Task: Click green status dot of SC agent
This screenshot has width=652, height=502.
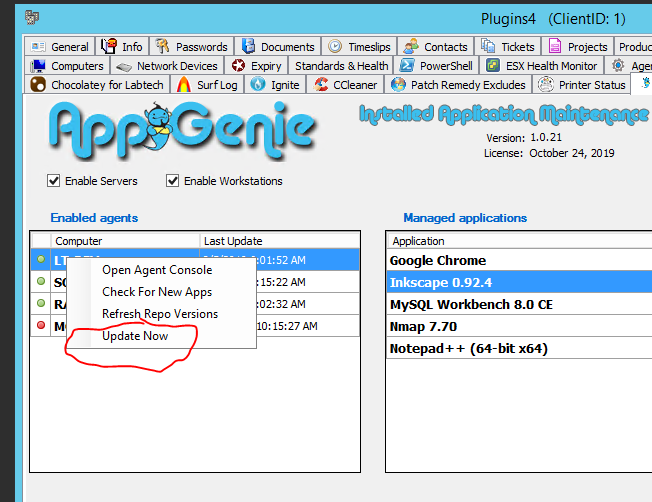Action: (41, 281)
